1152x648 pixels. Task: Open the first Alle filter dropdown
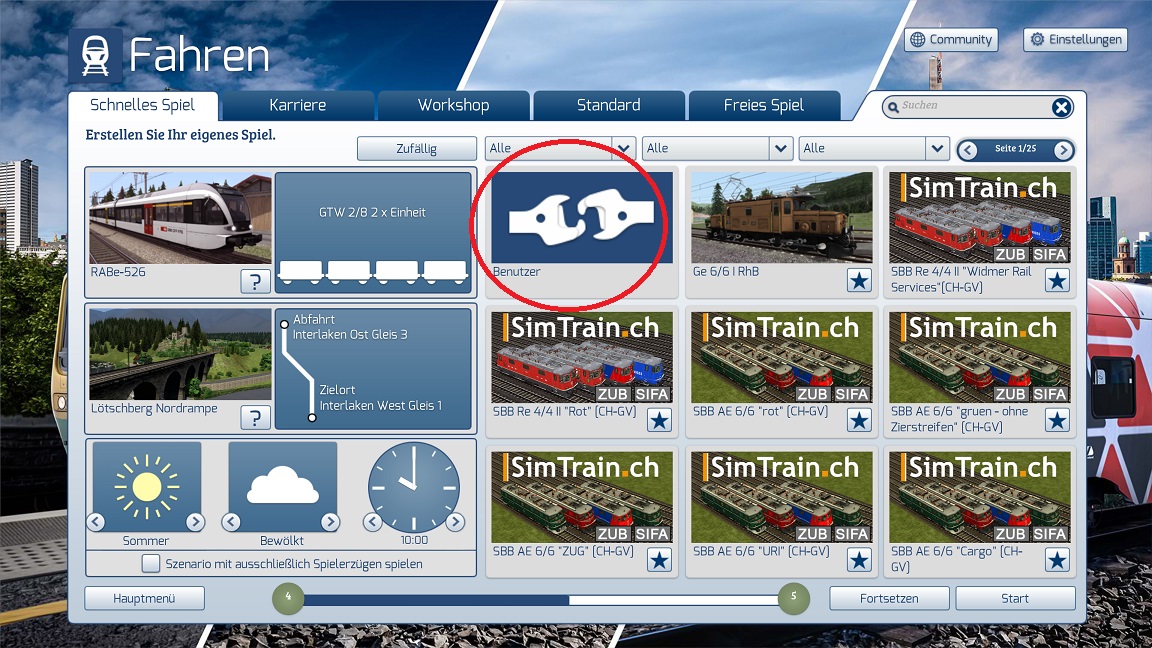(x=560, y=148)
